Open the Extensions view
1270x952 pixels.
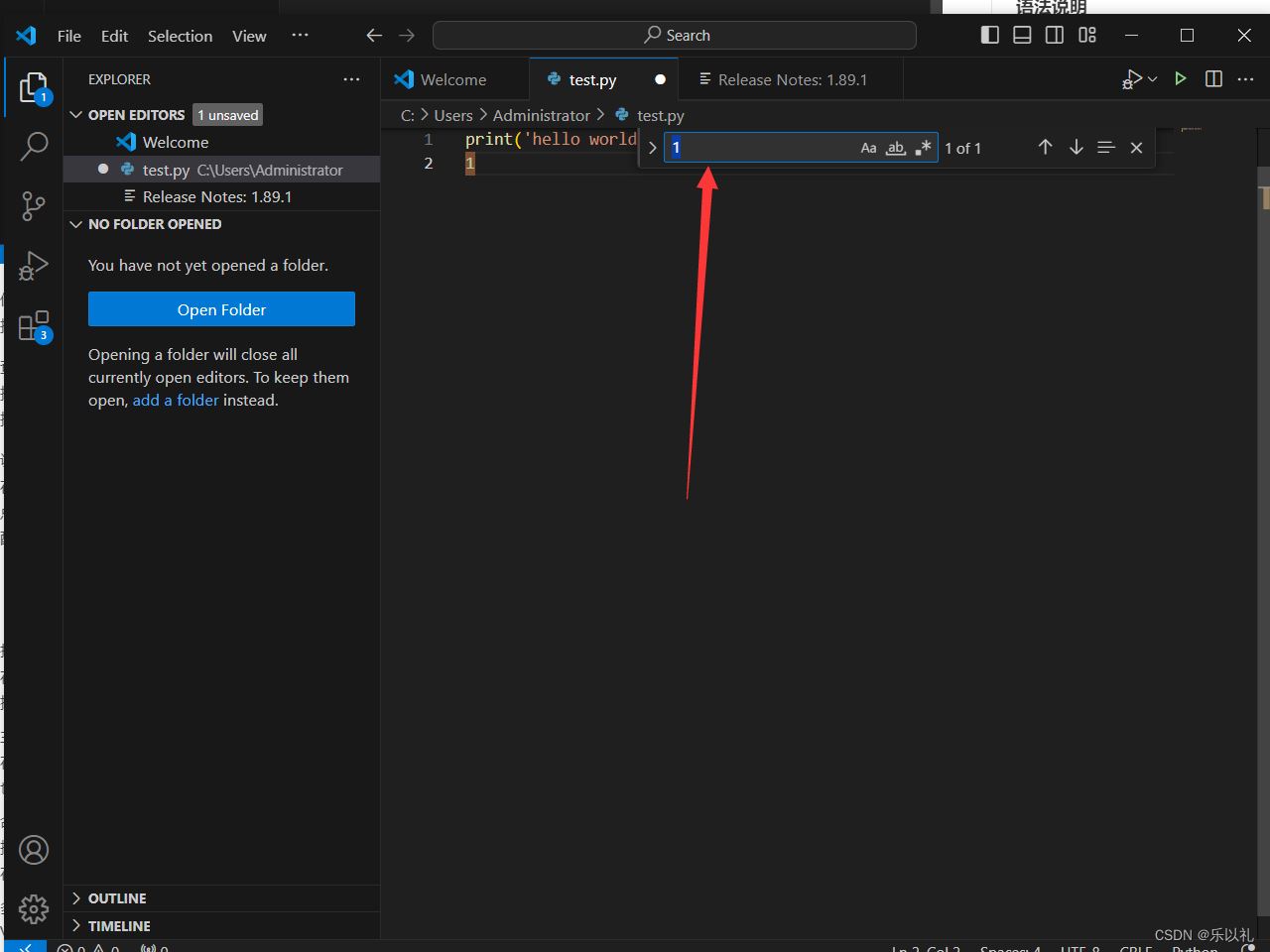pos(34,325)
